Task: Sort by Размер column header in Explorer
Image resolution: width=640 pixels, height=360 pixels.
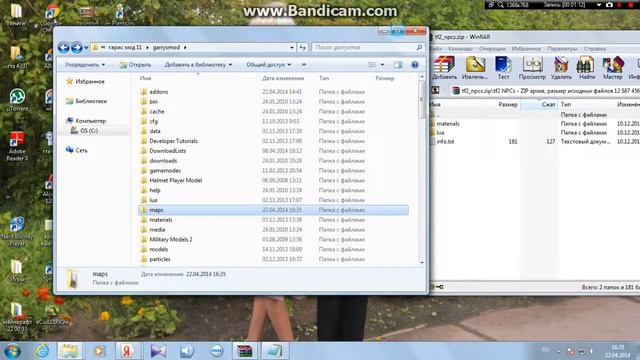Action: point(385,78)
